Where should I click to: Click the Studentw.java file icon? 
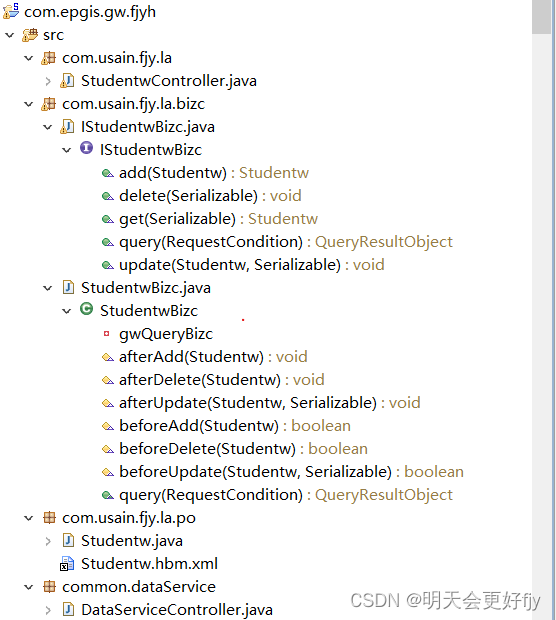[68, 541]
